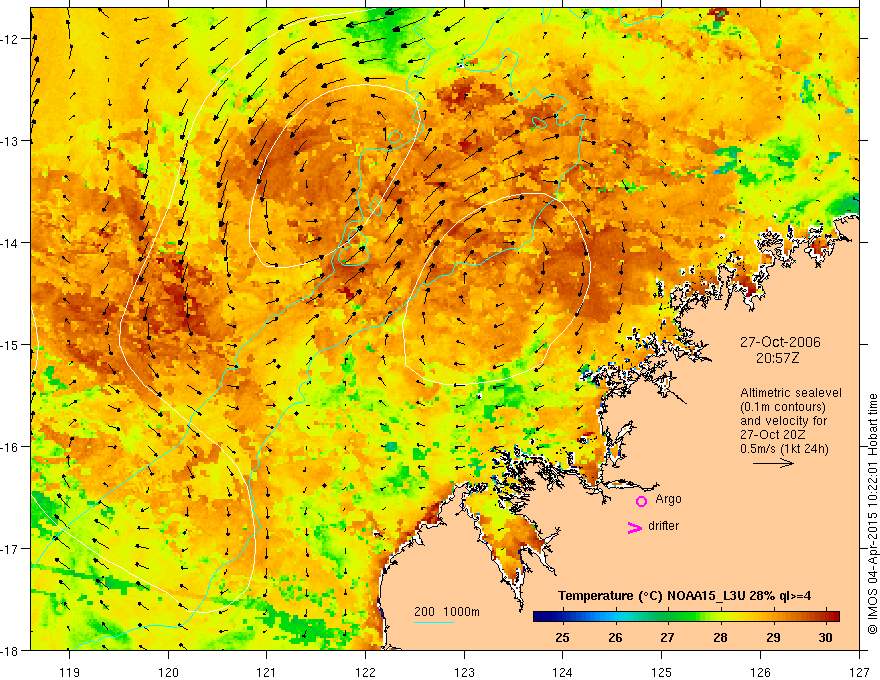Image resolution: width=880 pixels, height=680 pixels.
Task: Click the time label 20:57Z
Action: pos(777,358)
